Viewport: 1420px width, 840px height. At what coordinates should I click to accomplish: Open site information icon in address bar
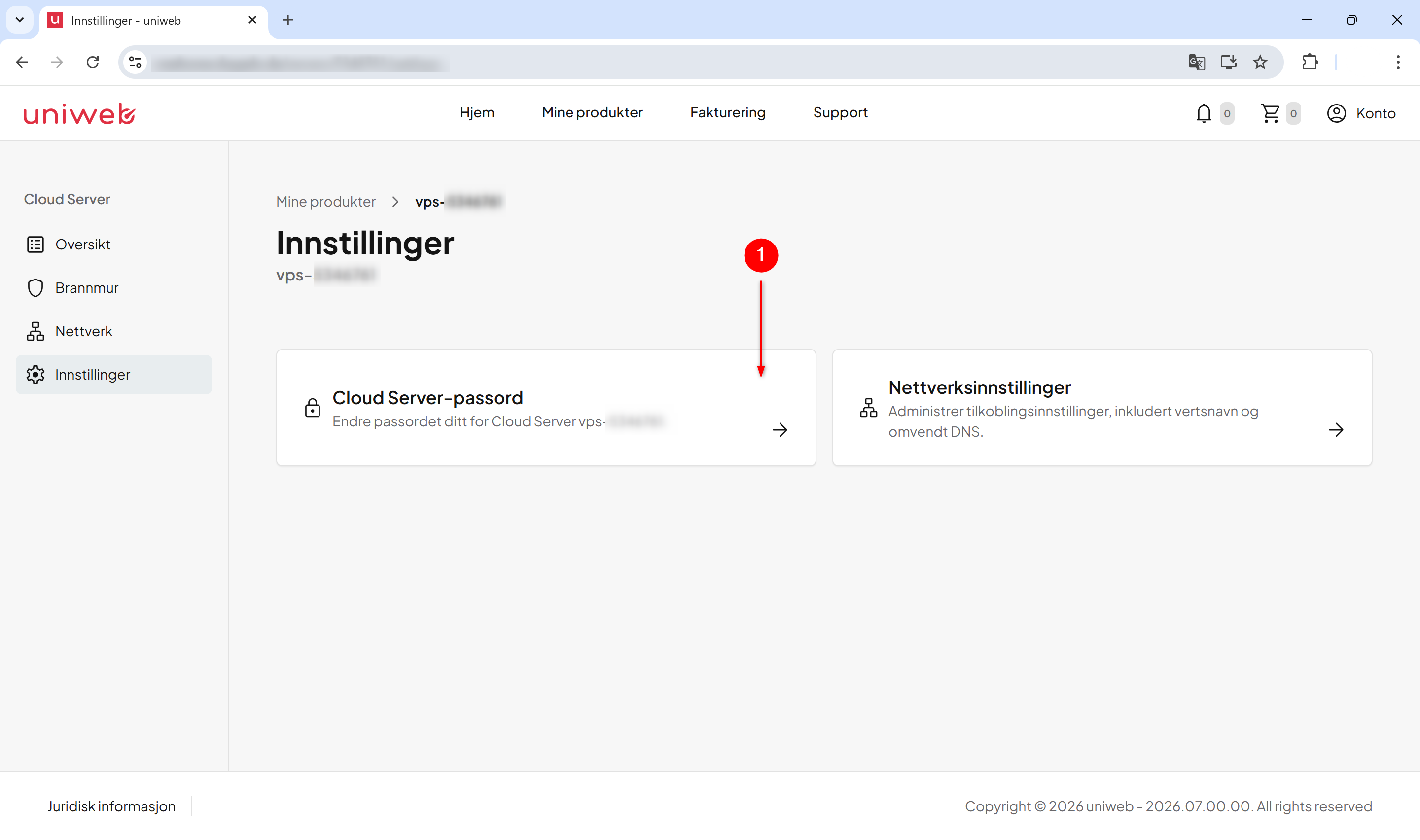click(x=135, y=62)
